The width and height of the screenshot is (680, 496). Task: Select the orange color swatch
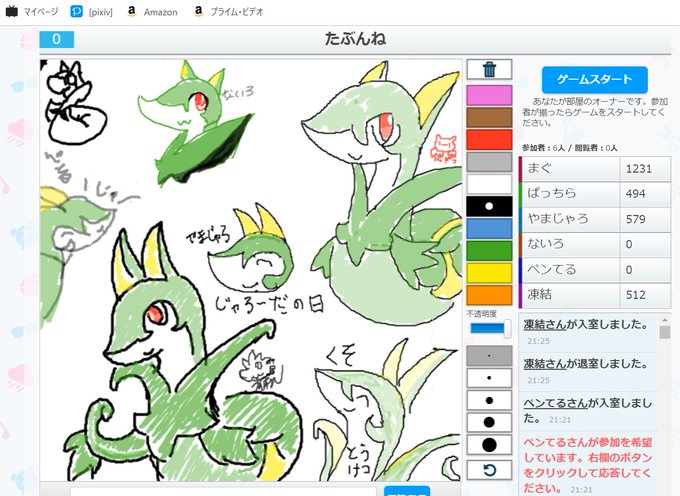[489, 295]
